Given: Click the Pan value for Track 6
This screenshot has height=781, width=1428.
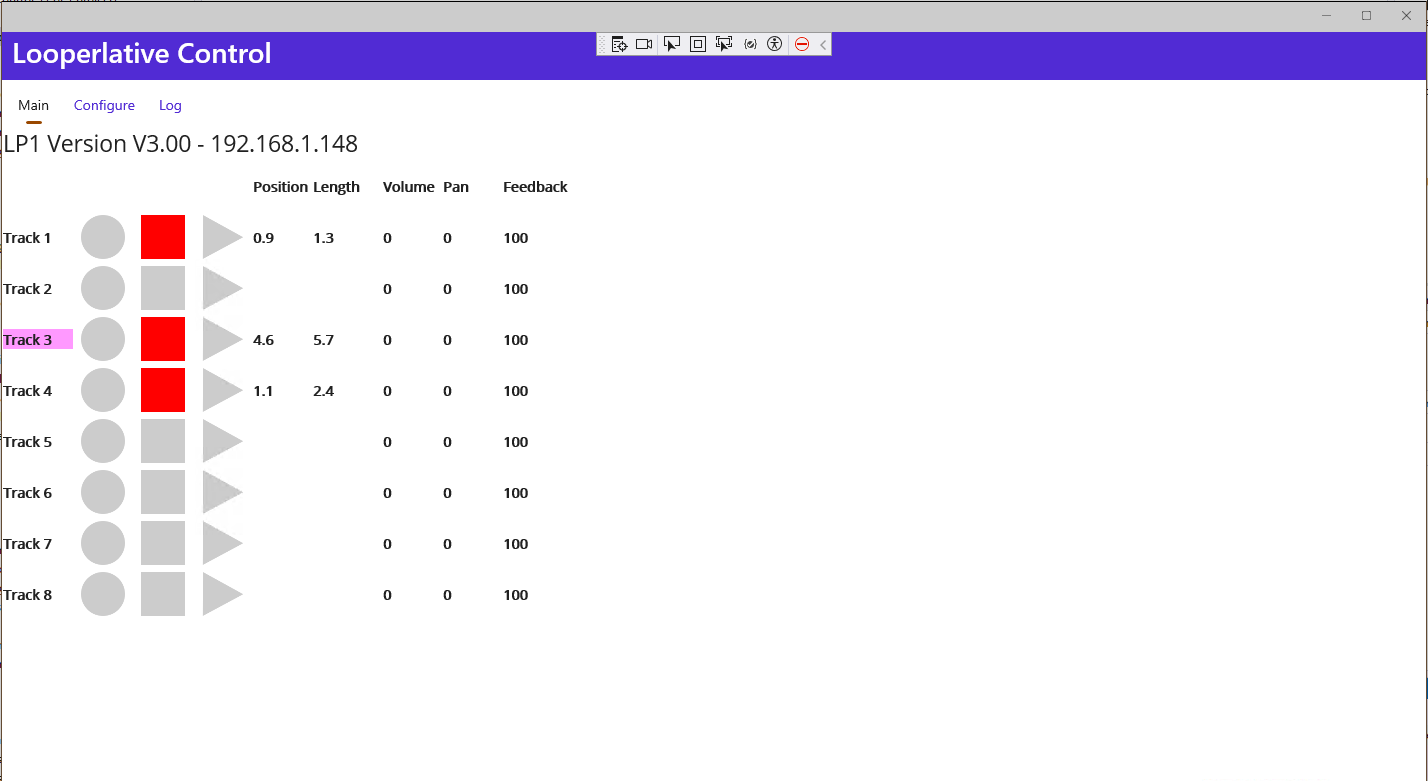Looking at the screenshot, I should [447, 493].
